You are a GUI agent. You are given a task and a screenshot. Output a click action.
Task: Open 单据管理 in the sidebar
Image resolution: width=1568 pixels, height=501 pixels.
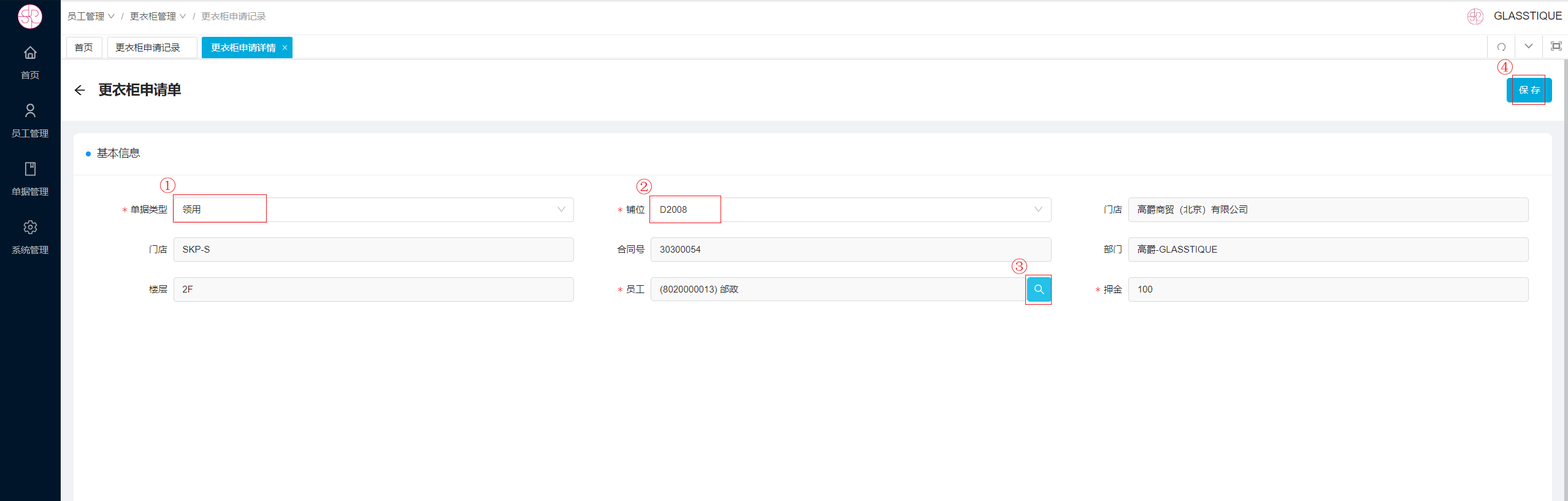click(30, 178)
